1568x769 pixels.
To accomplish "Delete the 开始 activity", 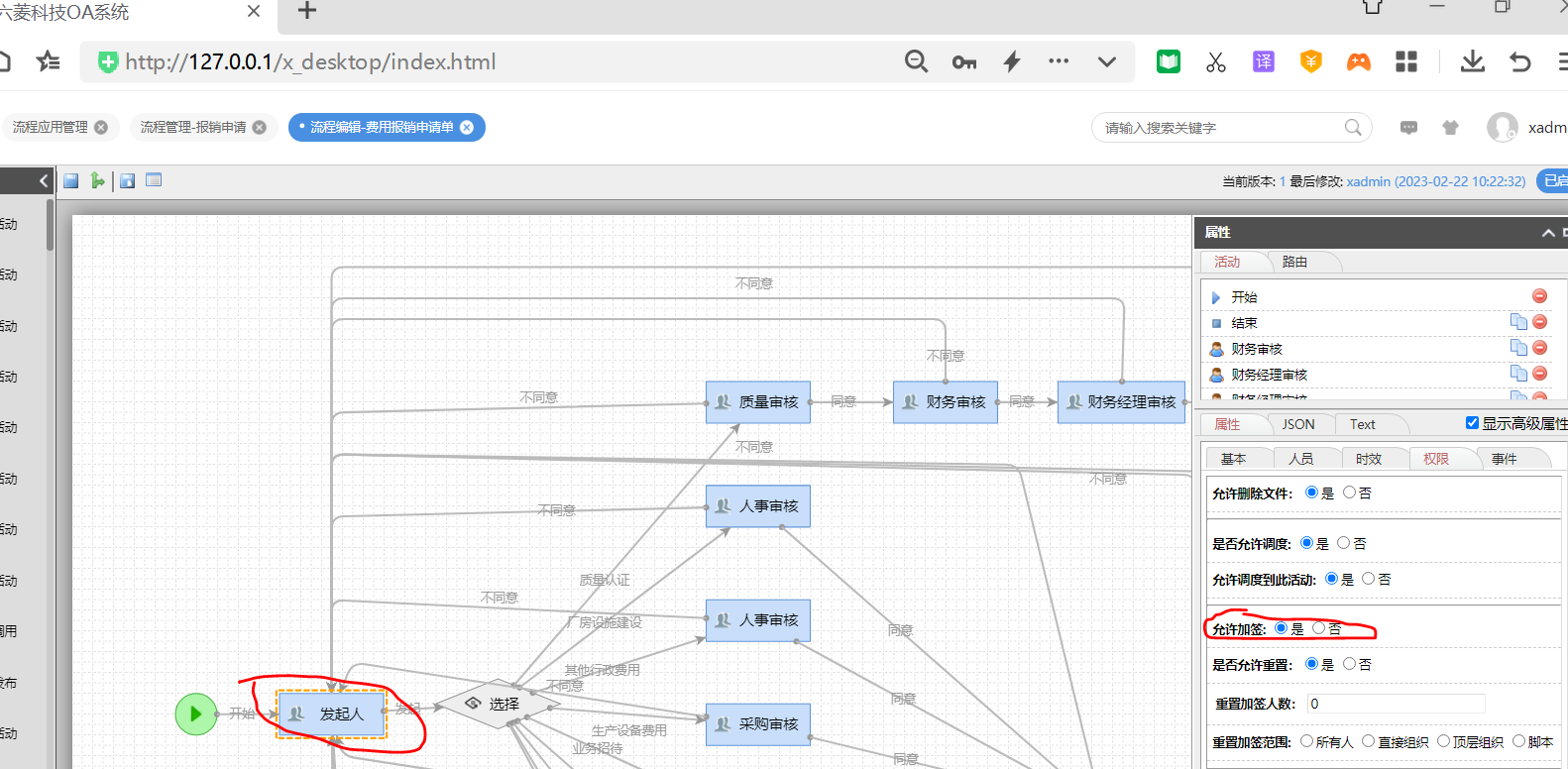I will 1539,296.
